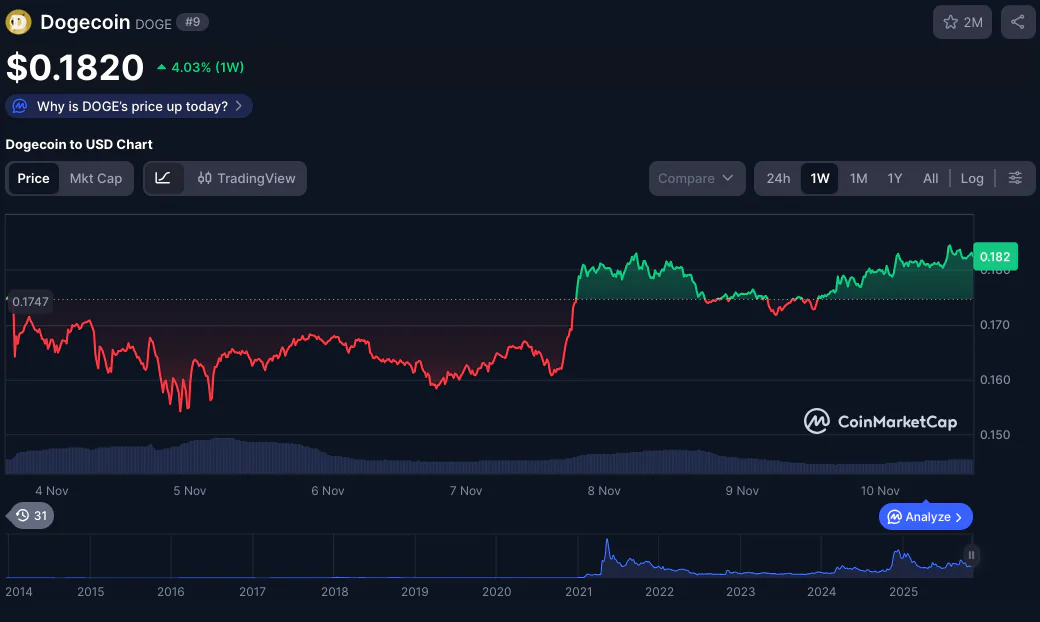Open the TradingView candlestick chart
The width and height of the screenshot is (1040, 622).
[x=247, y=178]
